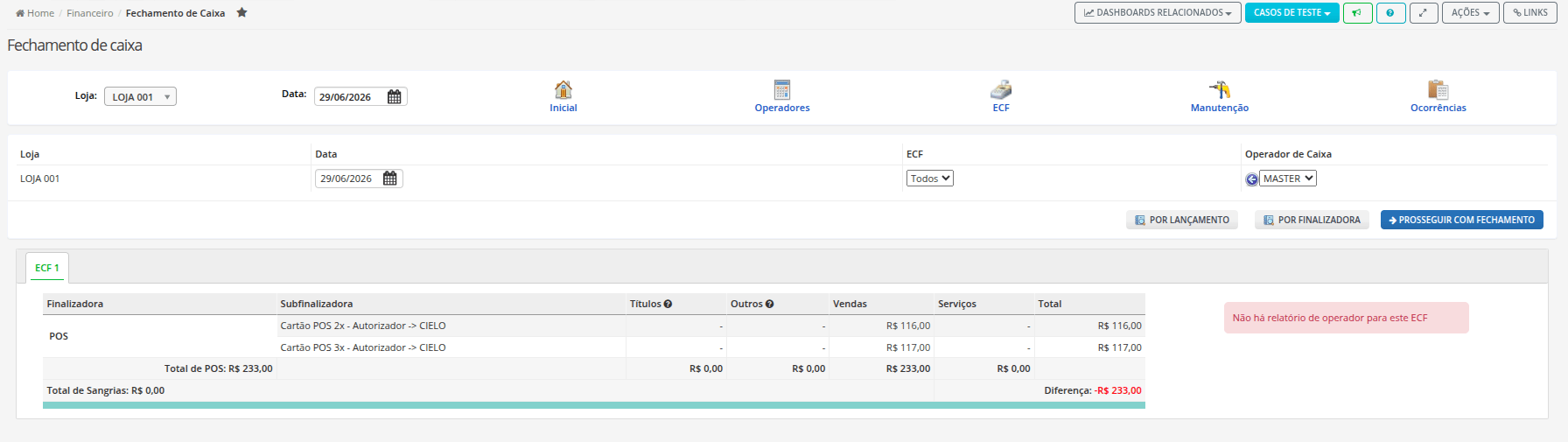Open the calendar picker in top Data field
1568x442 pixels.
pyautogui.click(x=395, y=96)
